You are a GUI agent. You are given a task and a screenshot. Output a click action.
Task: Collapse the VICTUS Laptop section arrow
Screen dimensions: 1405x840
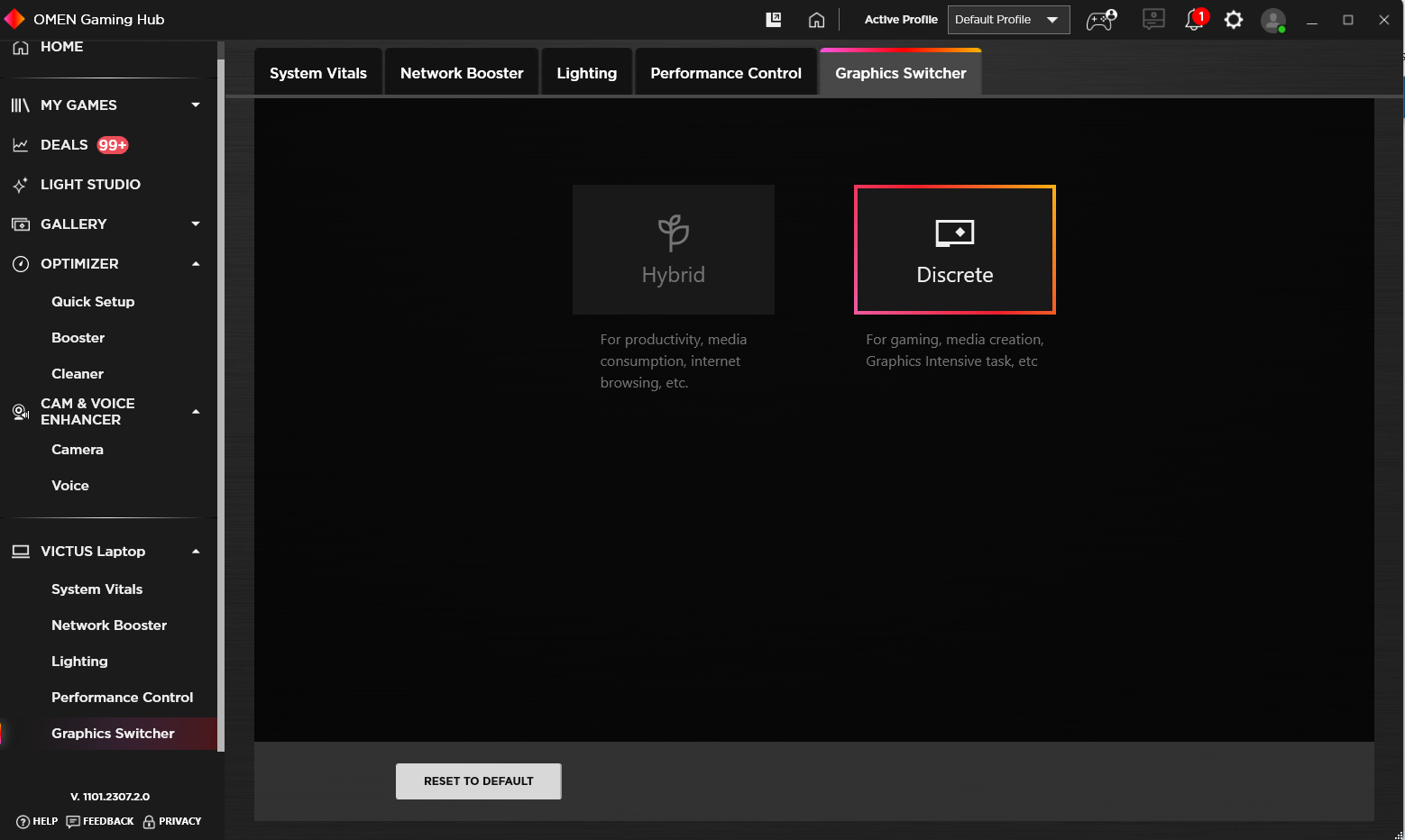(x=196, y=552)
